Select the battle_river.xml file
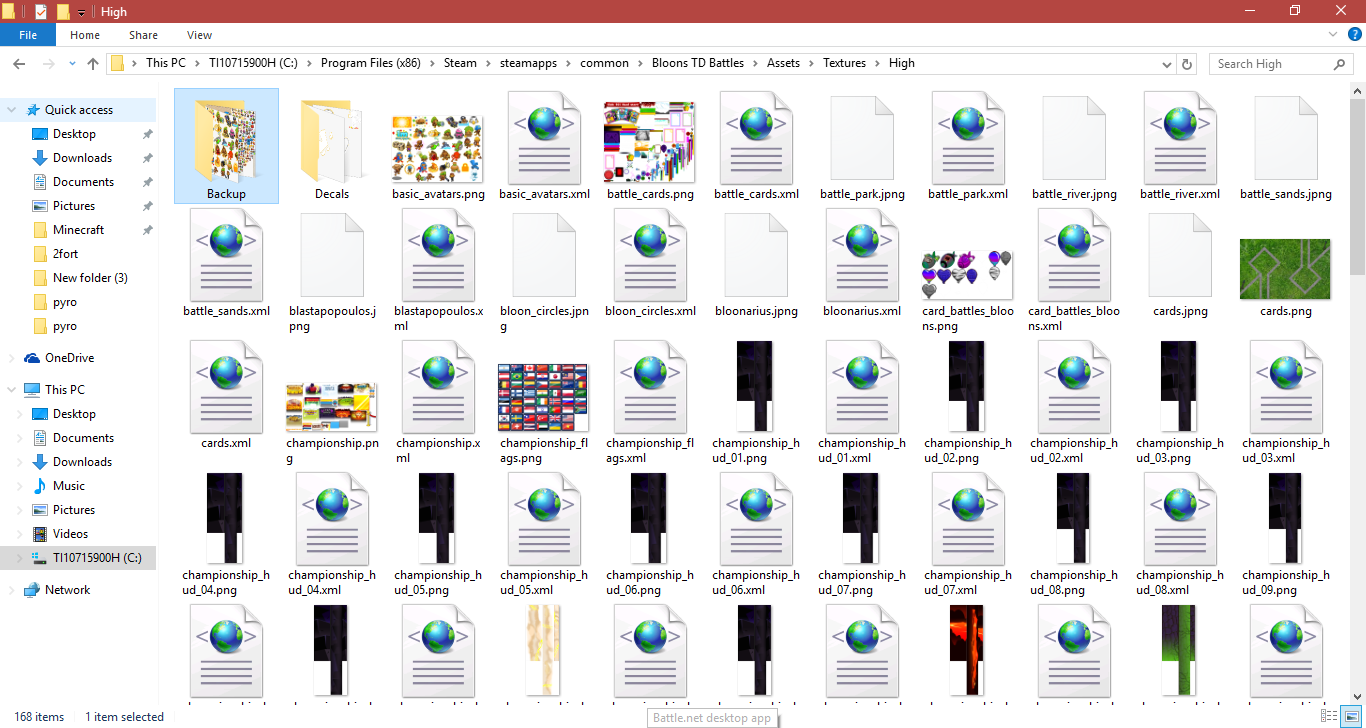The image size is (1366, 728). pos(1180,146)
